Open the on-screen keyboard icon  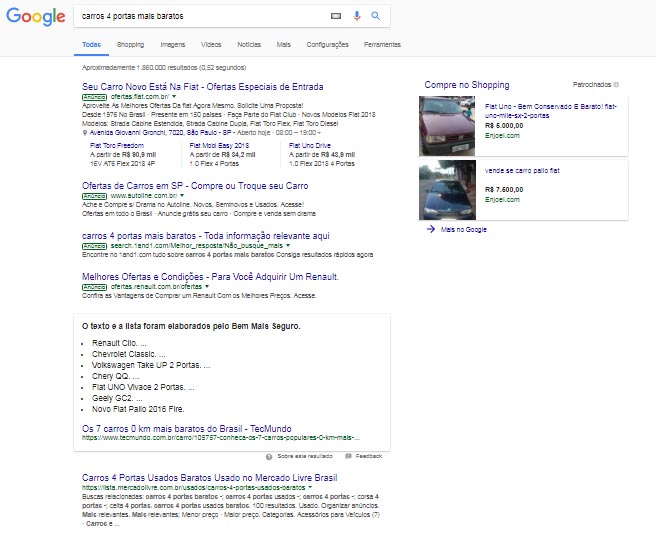point(336,16)
